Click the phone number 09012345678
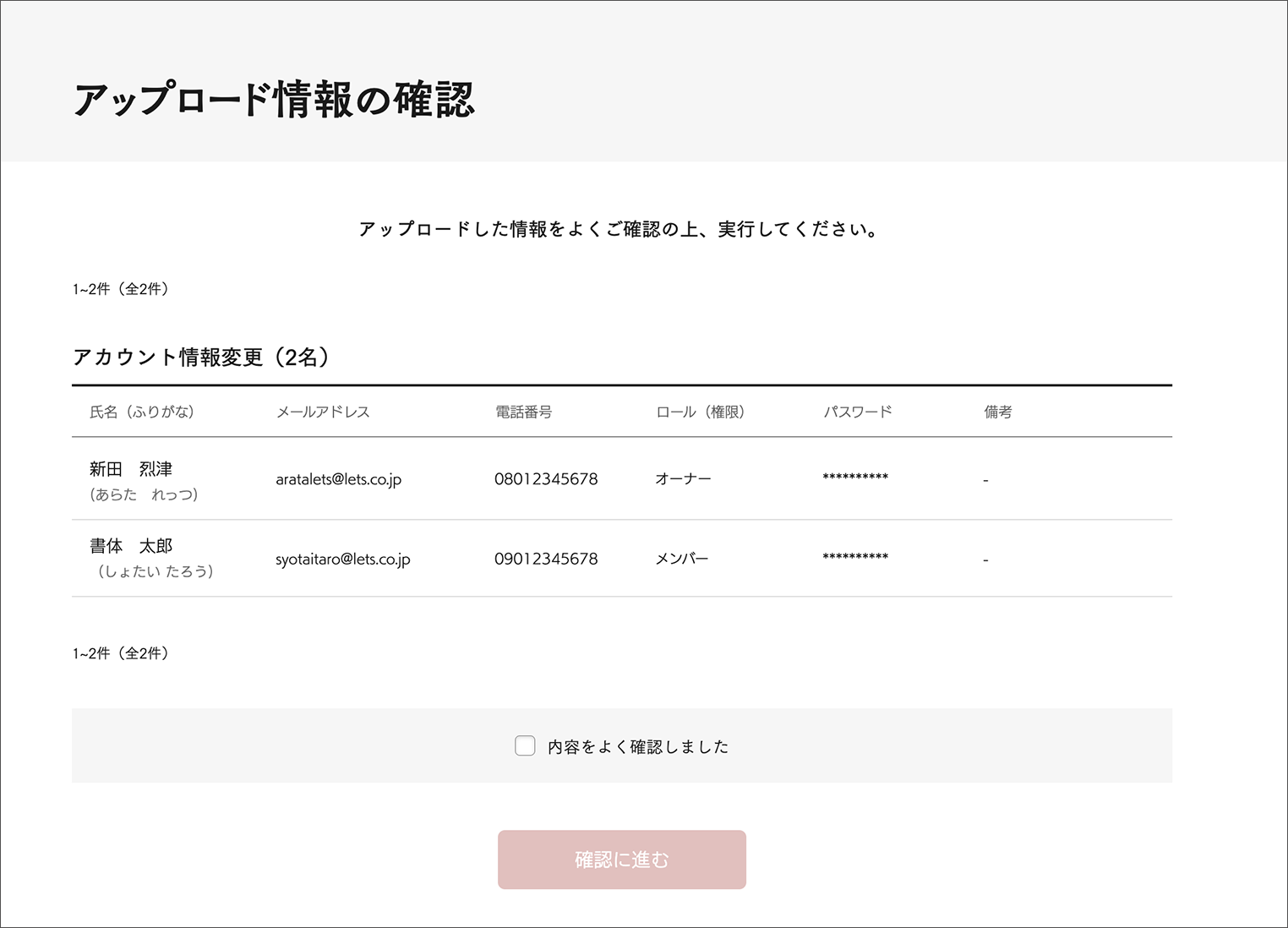This screenshot has width=1288, height=928. pyautogui.click(x=546, y=559)
